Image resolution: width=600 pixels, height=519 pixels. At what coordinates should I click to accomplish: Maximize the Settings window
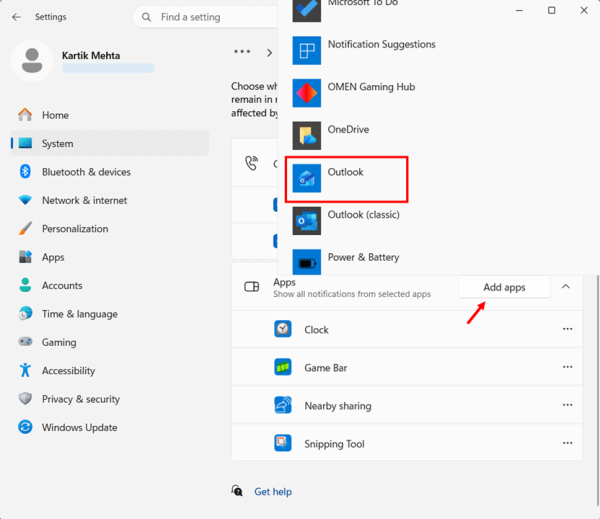pos(551,10)
